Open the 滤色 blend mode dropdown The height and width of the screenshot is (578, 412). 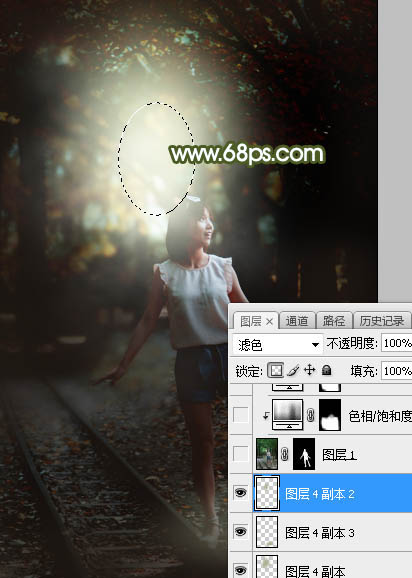click(x=277, y=345)
